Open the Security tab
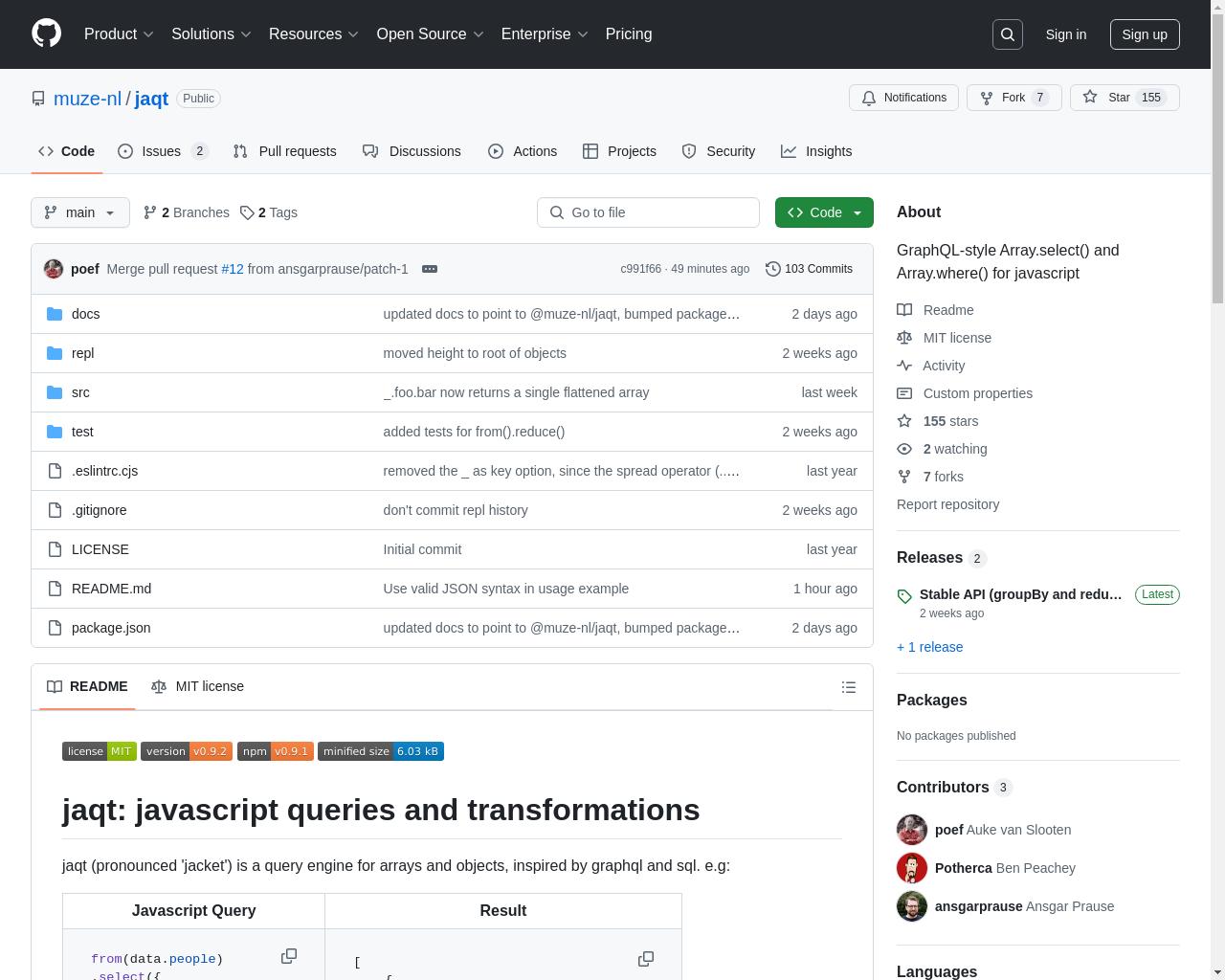This screenshot has width=1225, height=980. coord(719,151)
